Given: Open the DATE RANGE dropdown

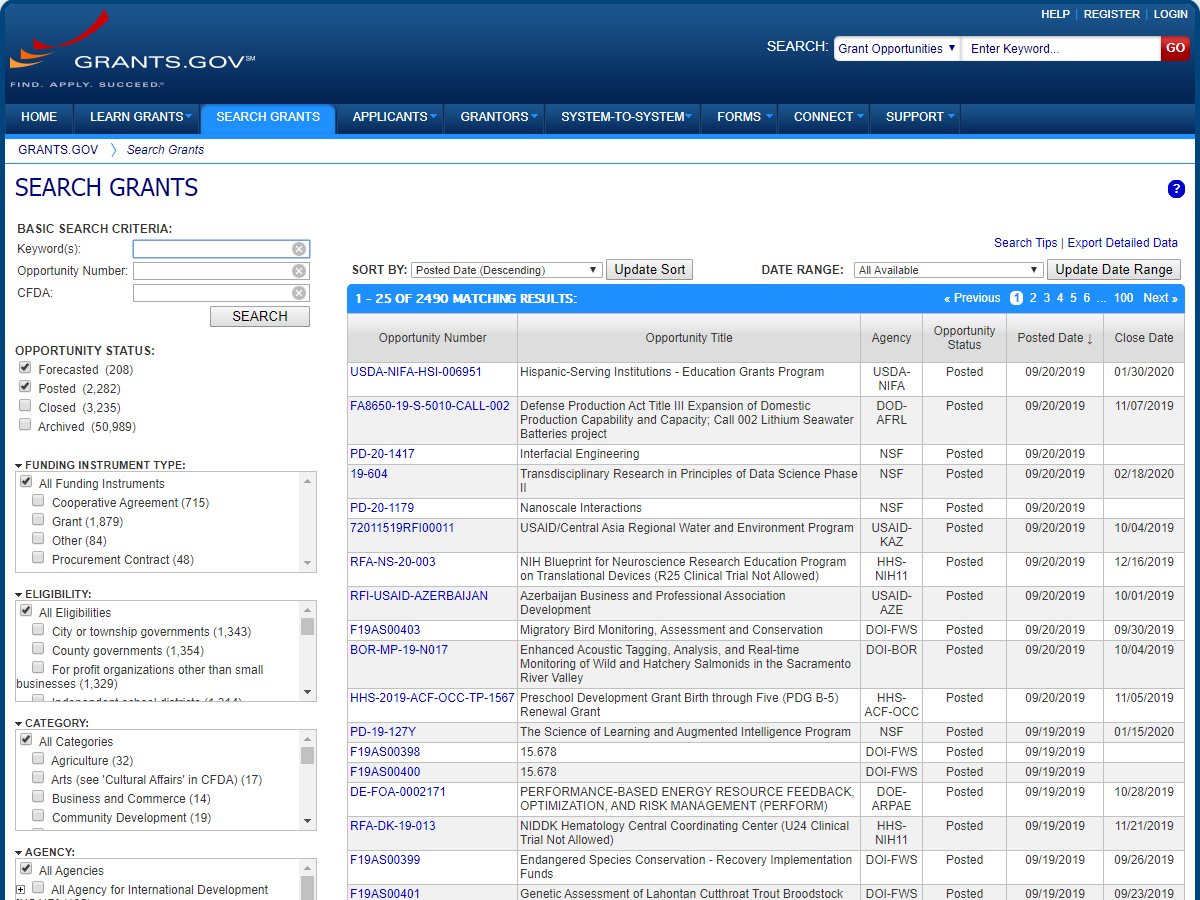Looking at the screenshot, I should (946, 269).
